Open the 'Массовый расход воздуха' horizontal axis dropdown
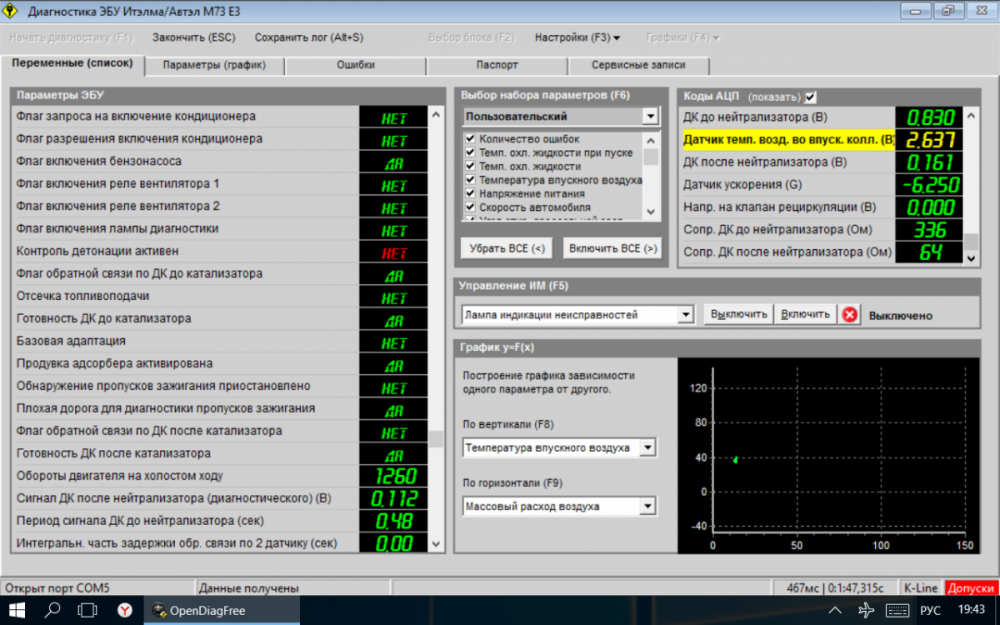 click(x=647, y=507)
